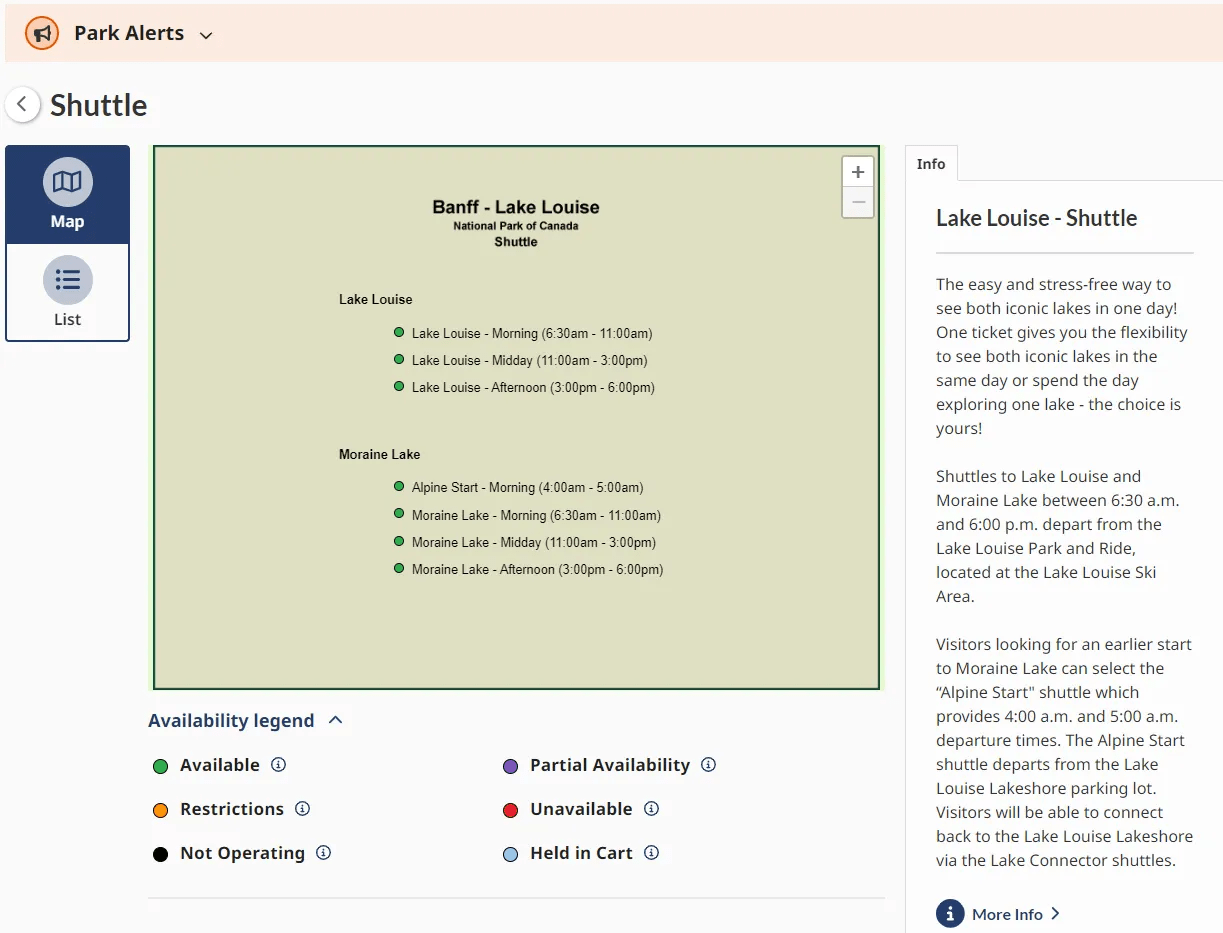Screen dimensions: 1223x933
Task: Click the Lake Louise - Shuttle heading
Action: pyautogui.click(x=1036, y=218)
